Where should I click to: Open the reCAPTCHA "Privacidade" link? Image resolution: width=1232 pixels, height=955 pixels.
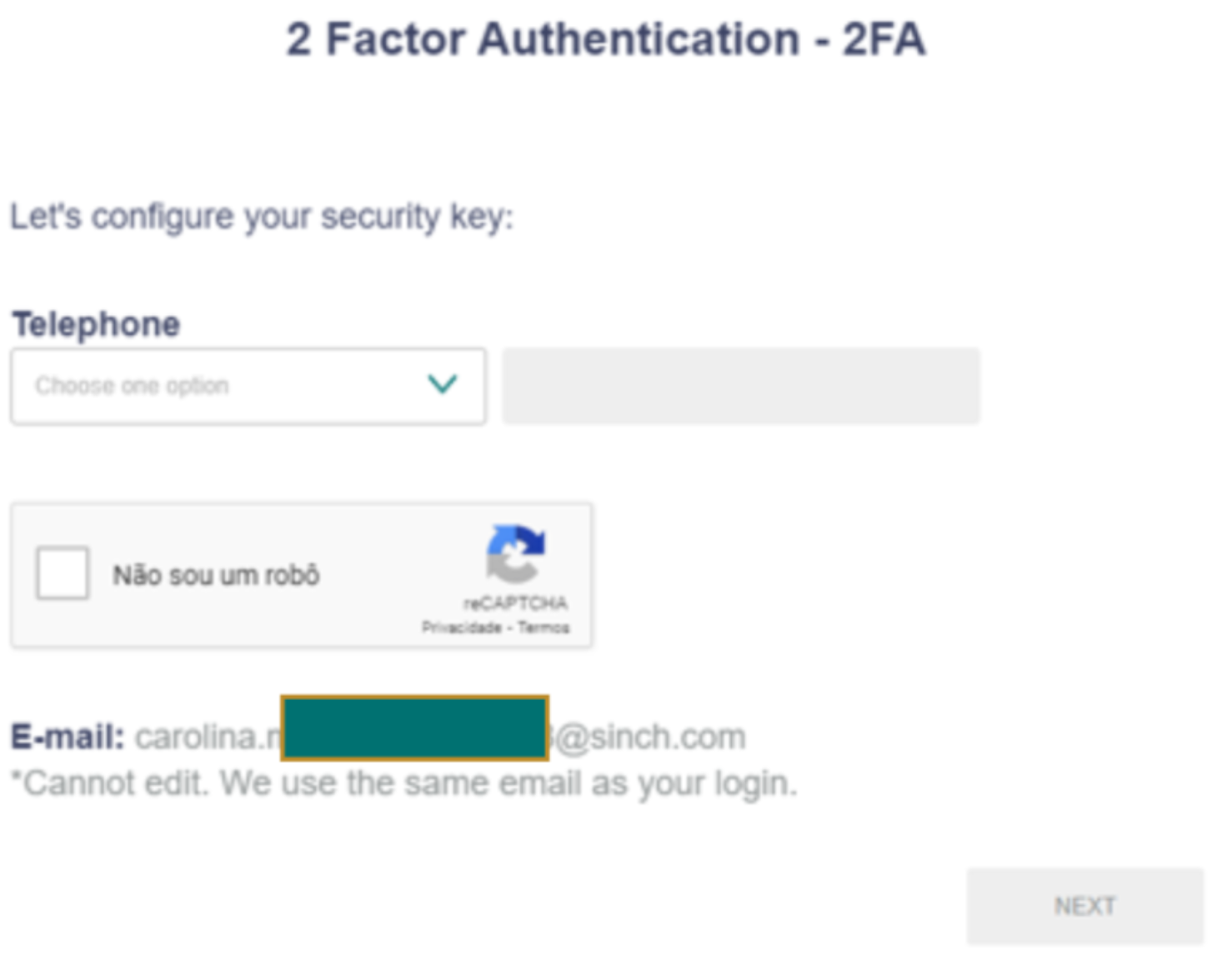click(461, 627)
